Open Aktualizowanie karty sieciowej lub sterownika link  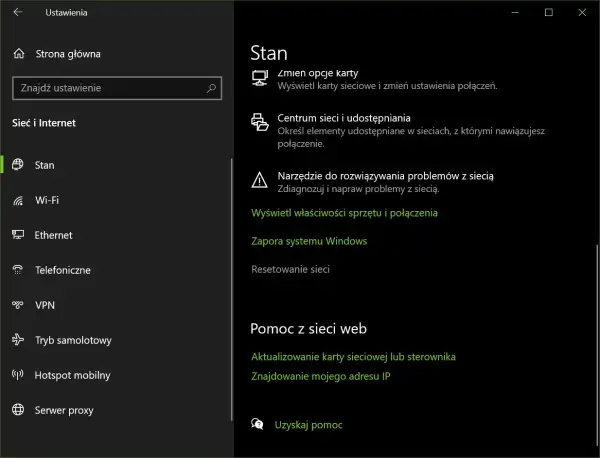(x=353, y=357)
